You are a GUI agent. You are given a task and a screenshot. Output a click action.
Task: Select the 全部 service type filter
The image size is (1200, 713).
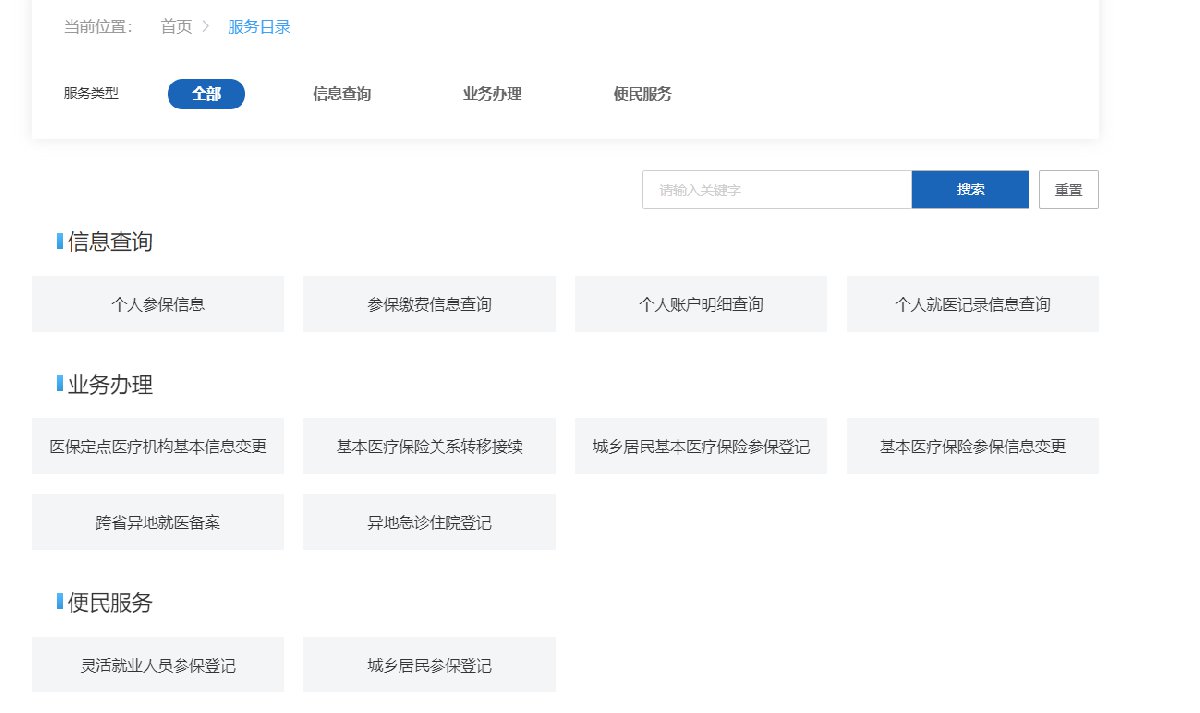click(206, 94)
